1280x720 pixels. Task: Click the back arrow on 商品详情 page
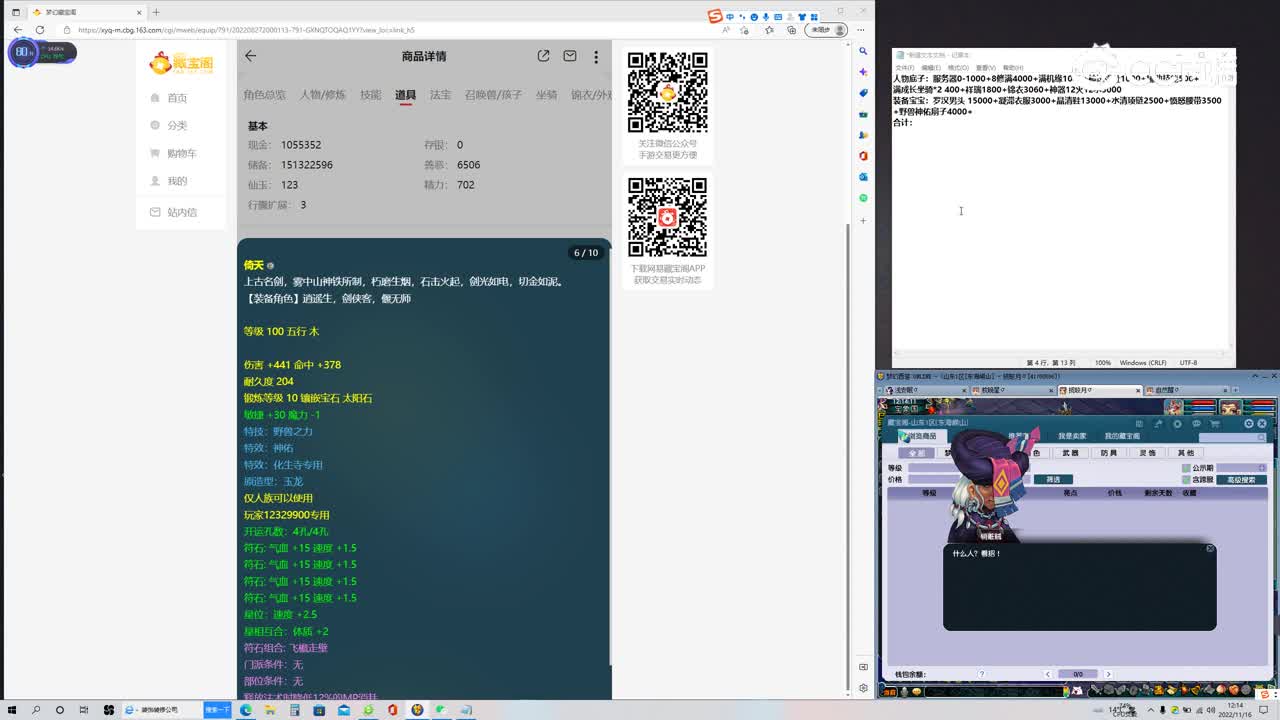point(250,57)
